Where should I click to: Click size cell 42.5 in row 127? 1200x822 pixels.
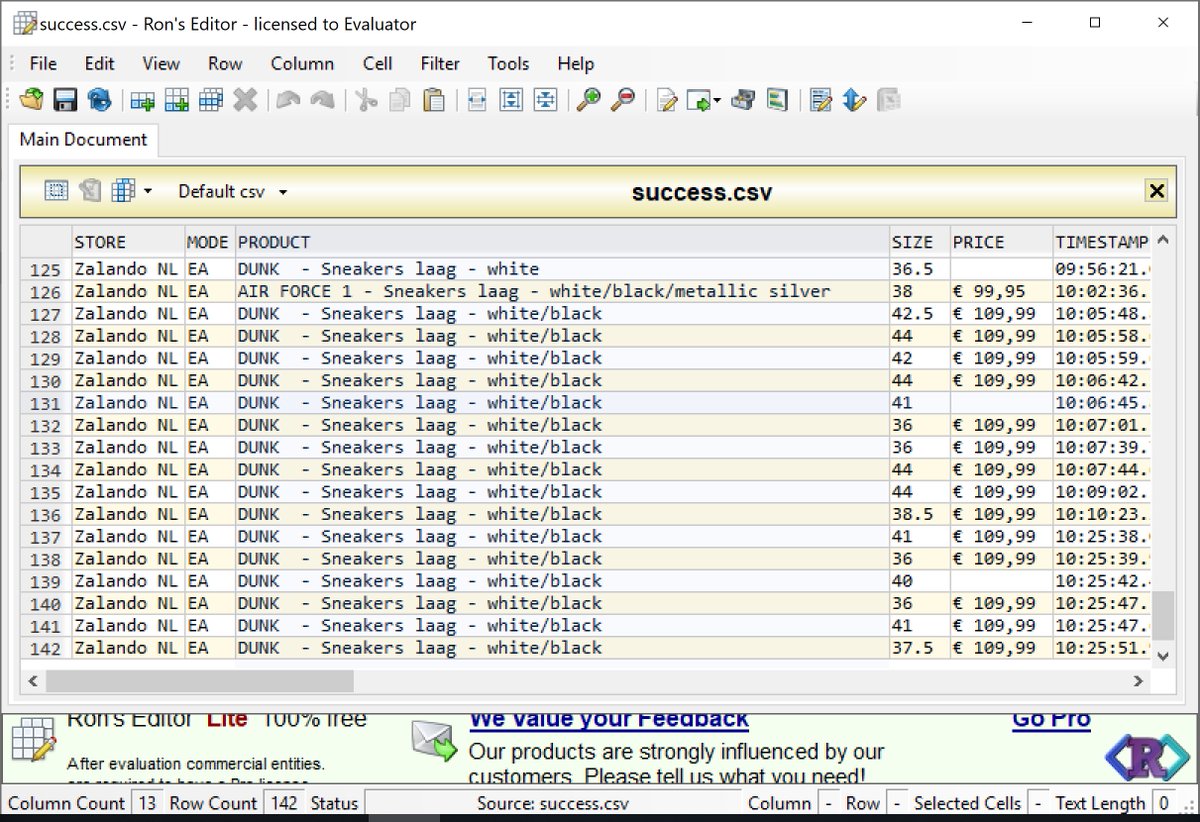[x=919, y=314]
